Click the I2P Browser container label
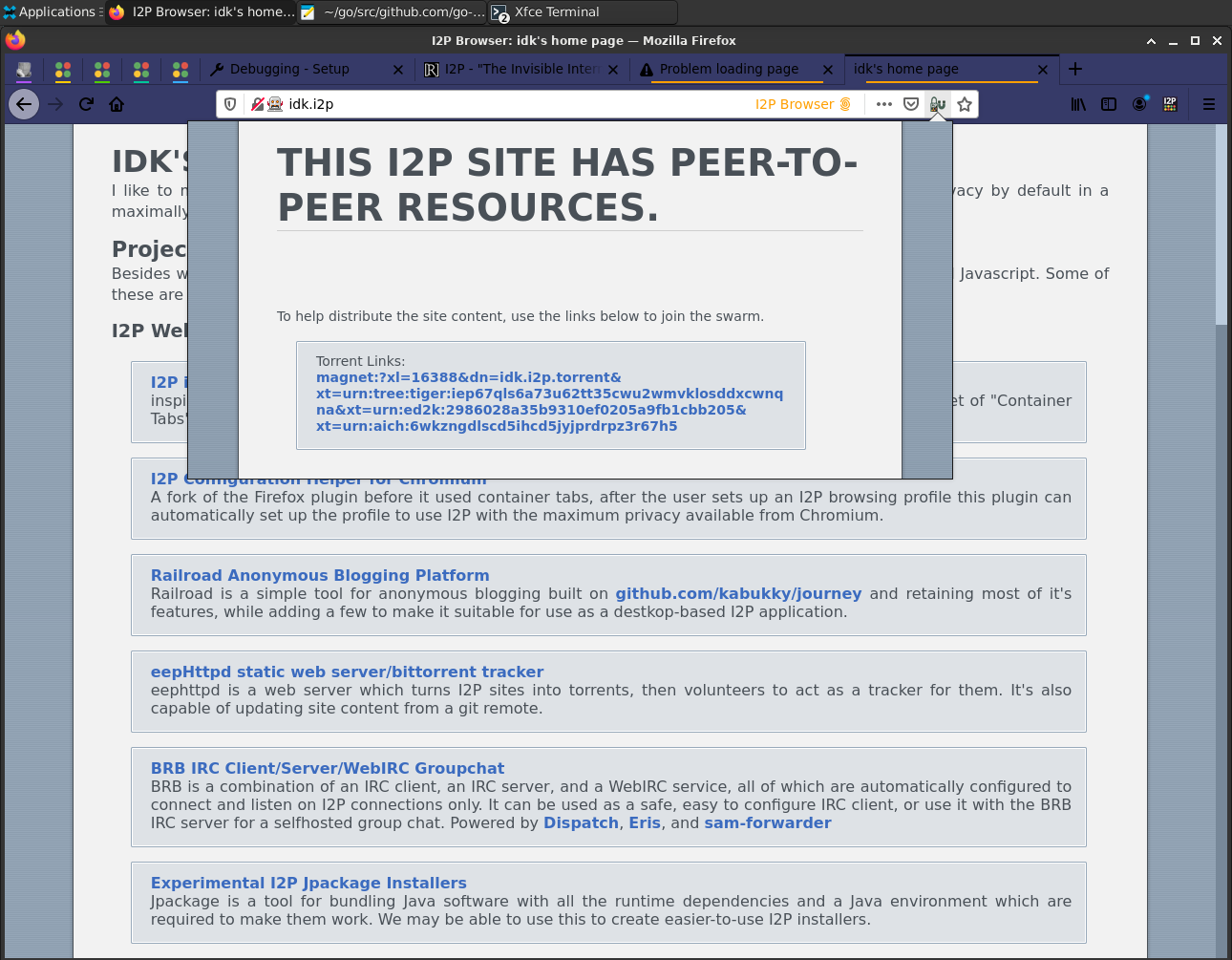 coord(802,104)
